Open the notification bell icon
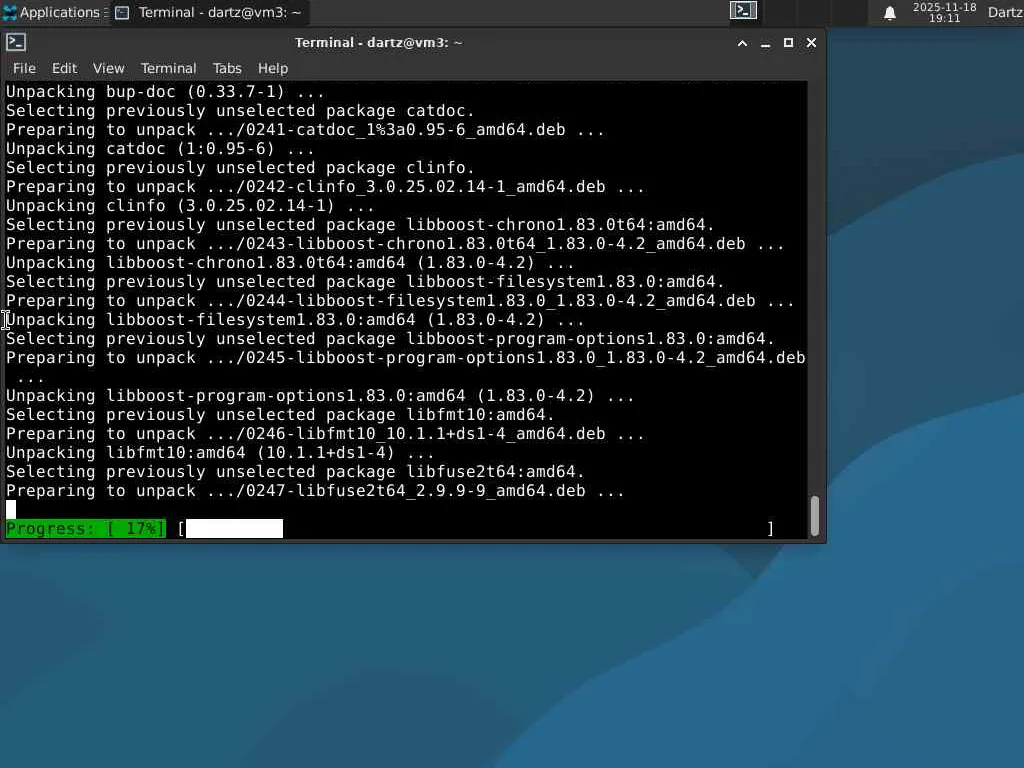Image resolution: width=1024 pixels, height=768 pixels. click(x=889, y=13)
